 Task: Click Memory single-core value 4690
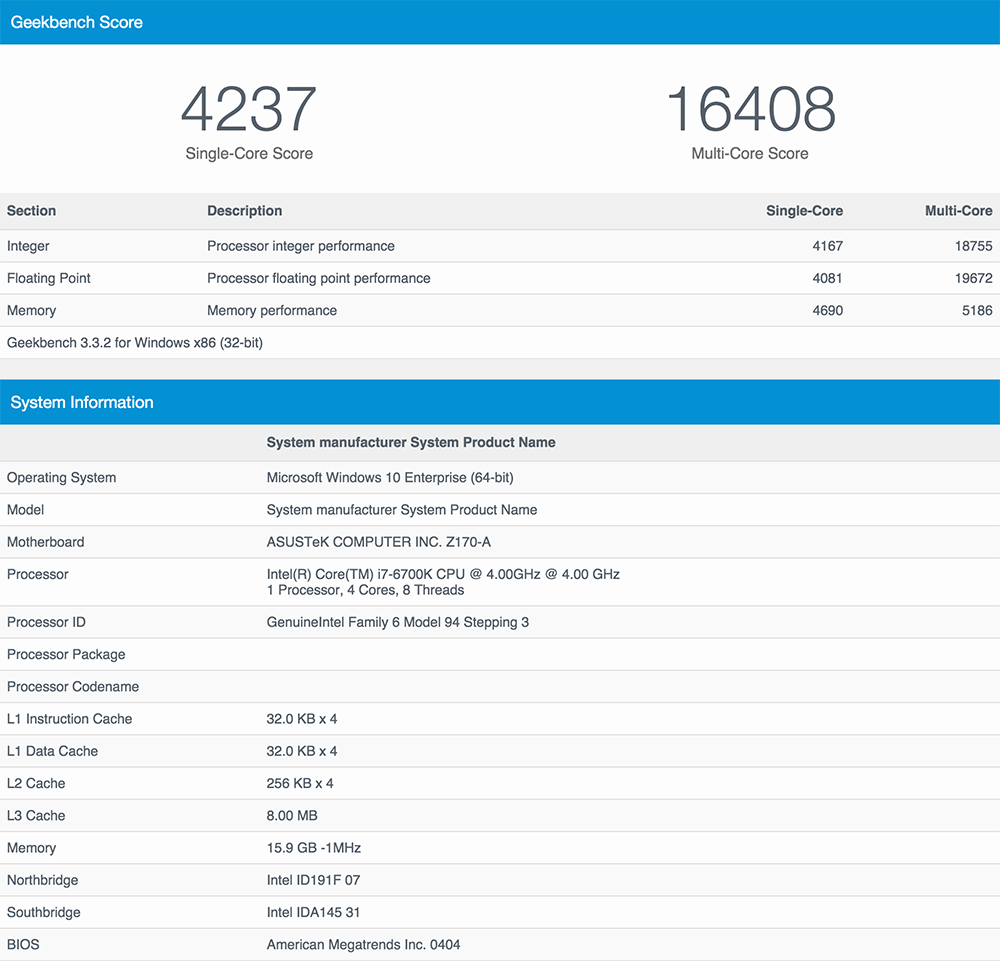tap(828, 311)
